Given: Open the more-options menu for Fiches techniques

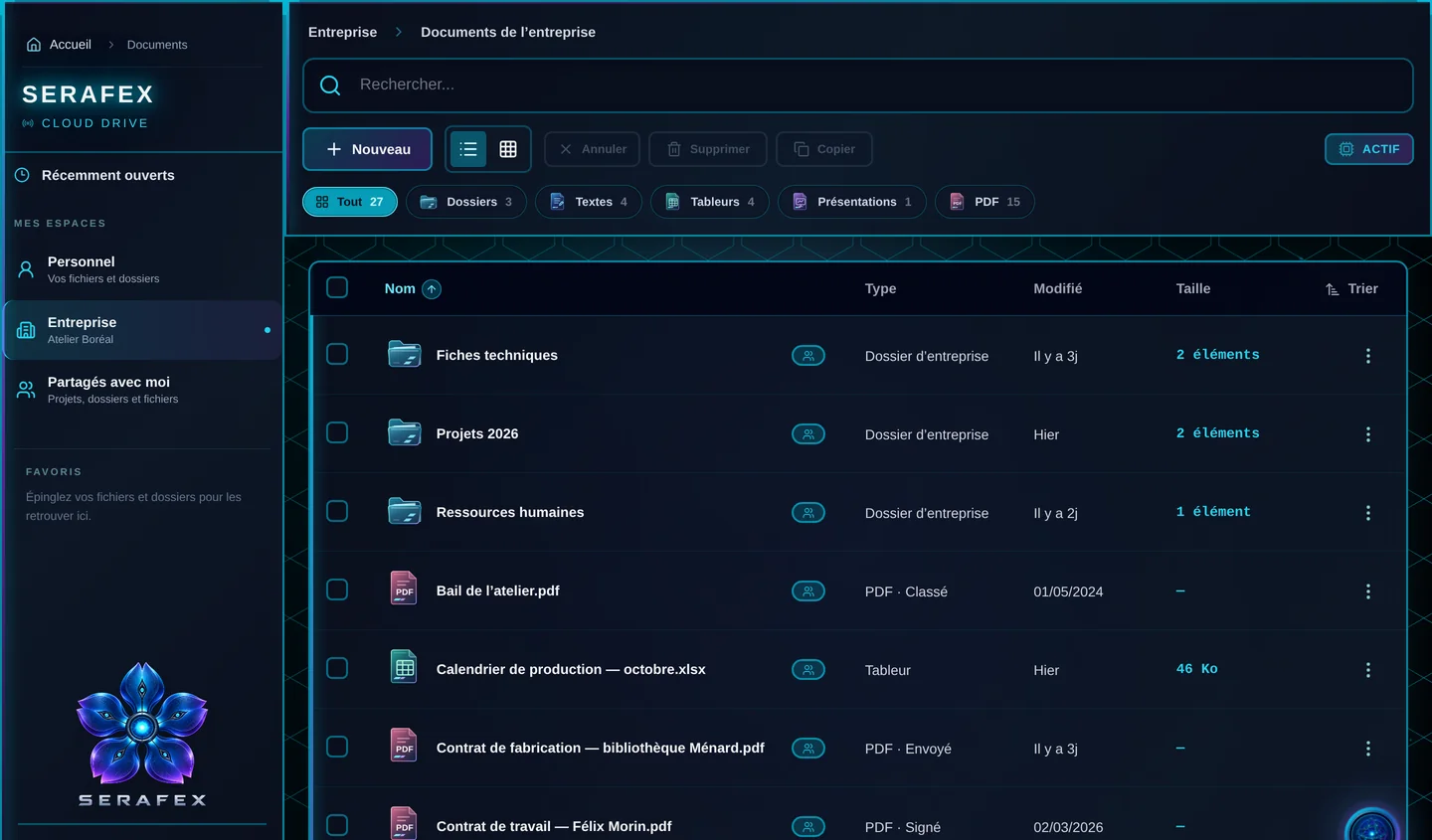Looking at the screenshot, I should [x=1368, y=356].
